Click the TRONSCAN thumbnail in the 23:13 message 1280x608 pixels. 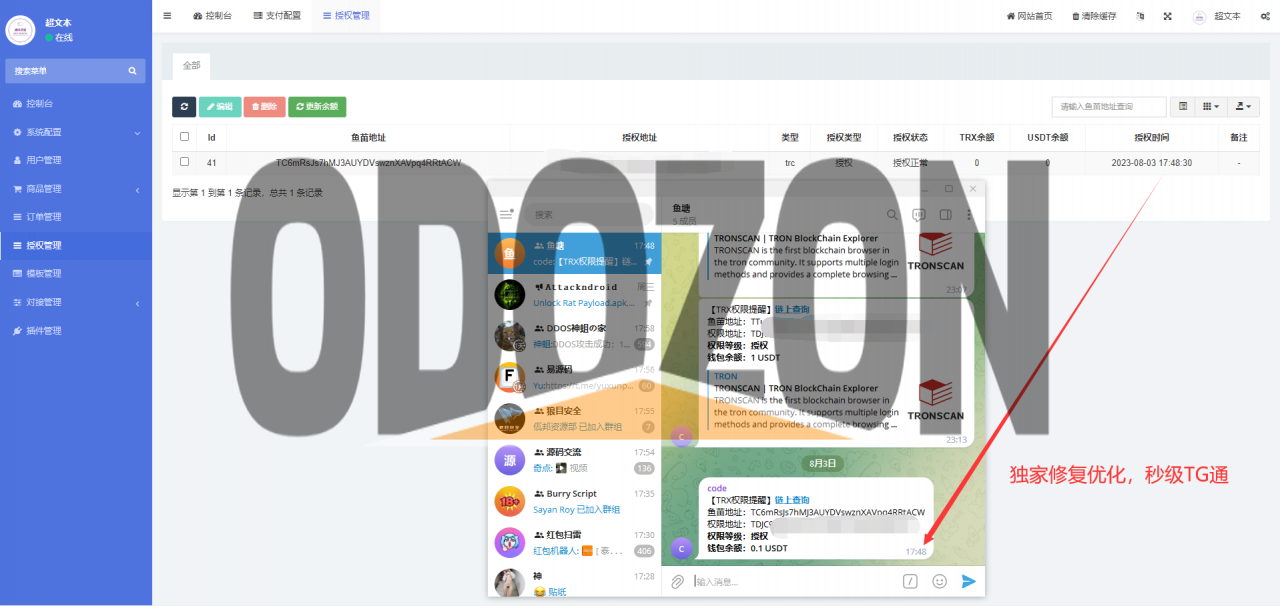tap(935, 400)
